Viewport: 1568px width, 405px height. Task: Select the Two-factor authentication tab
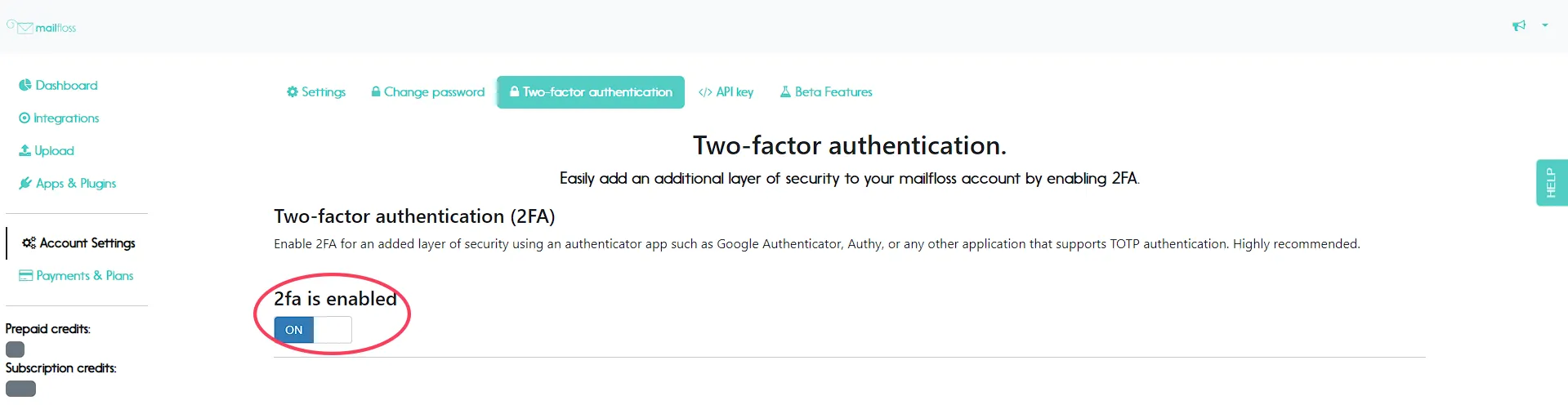click(591, 91)
